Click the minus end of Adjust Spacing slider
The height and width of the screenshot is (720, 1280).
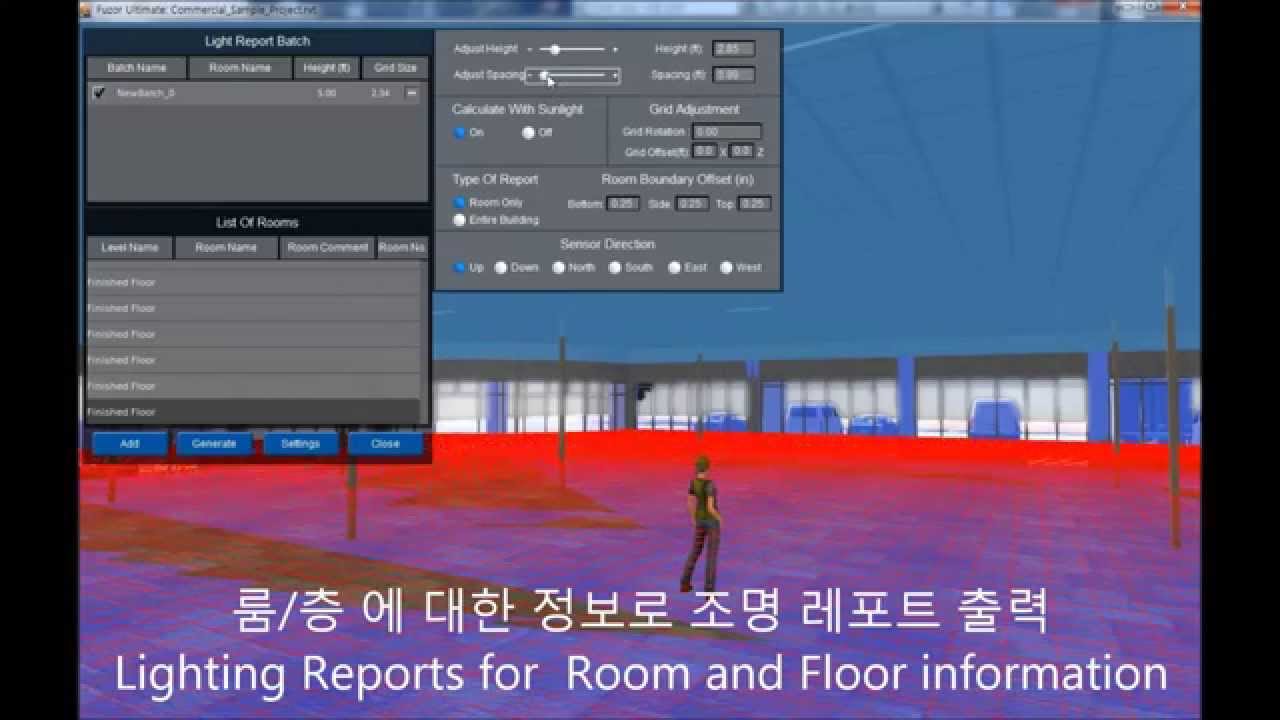[529, 75]
